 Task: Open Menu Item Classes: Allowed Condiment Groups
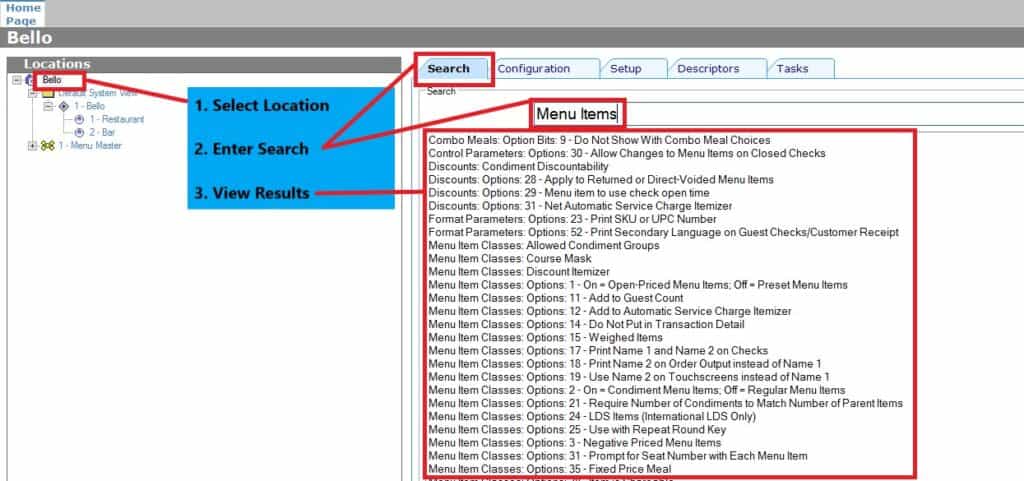[543, 245]
